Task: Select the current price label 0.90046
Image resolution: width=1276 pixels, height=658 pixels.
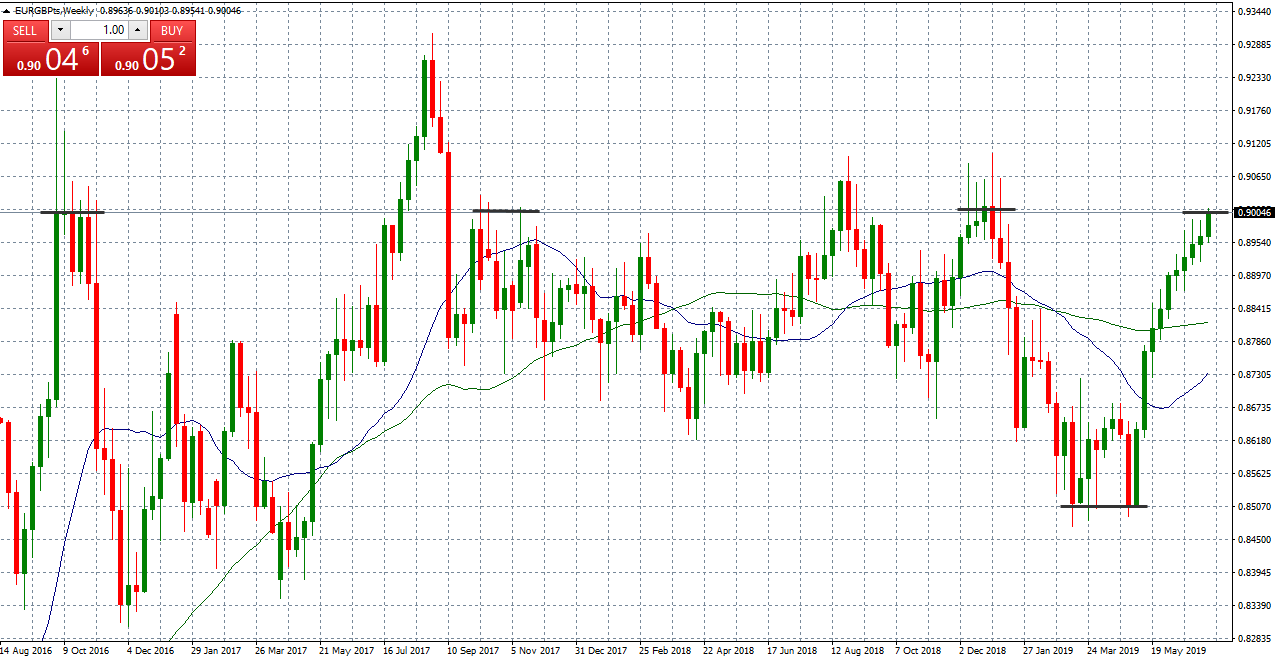Action: pyautogui.click(x=1253, y=212)
